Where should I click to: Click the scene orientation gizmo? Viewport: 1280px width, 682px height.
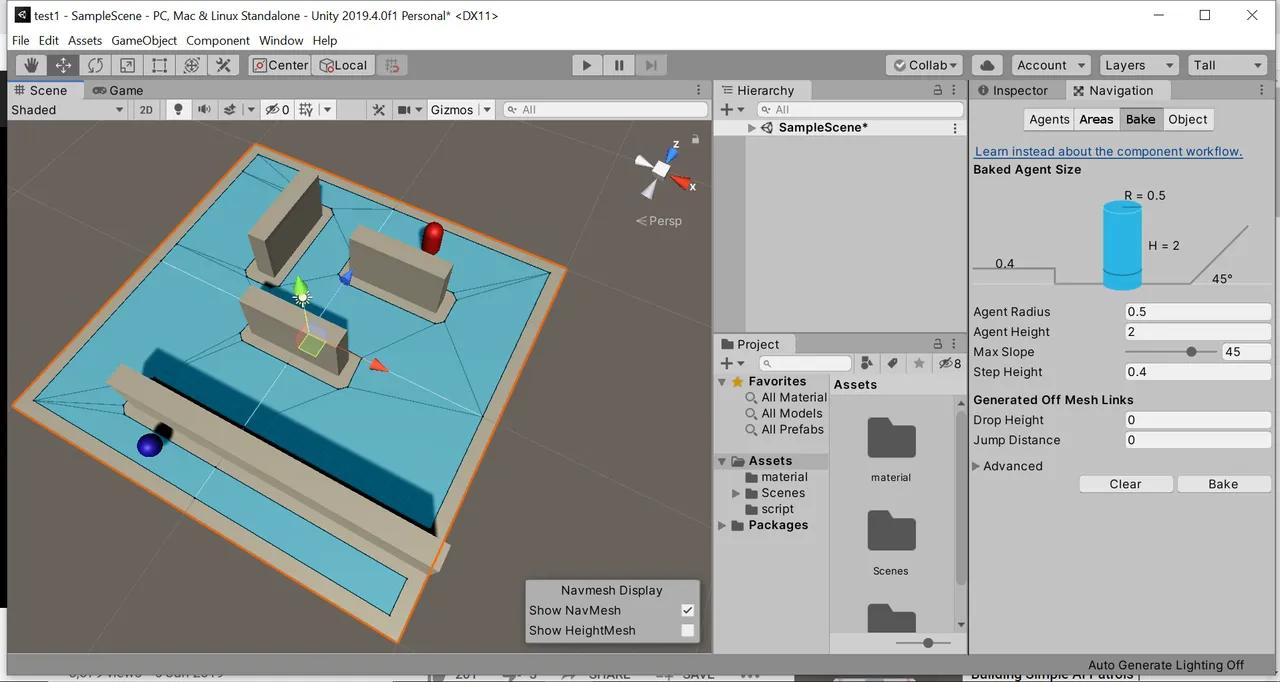662,170
